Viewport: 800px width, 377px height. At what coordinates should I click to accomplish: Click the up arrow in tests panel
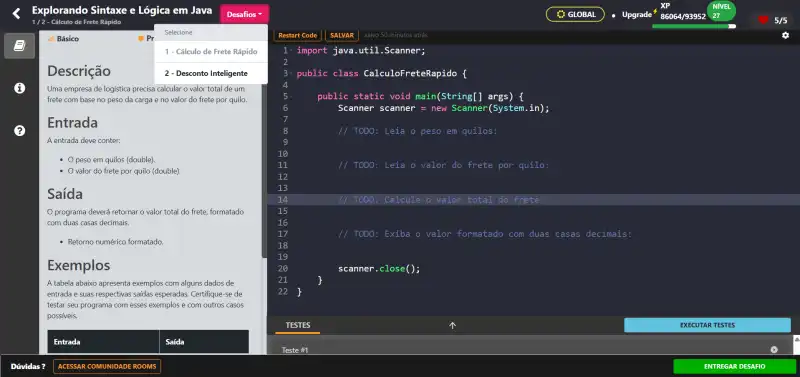452,325
